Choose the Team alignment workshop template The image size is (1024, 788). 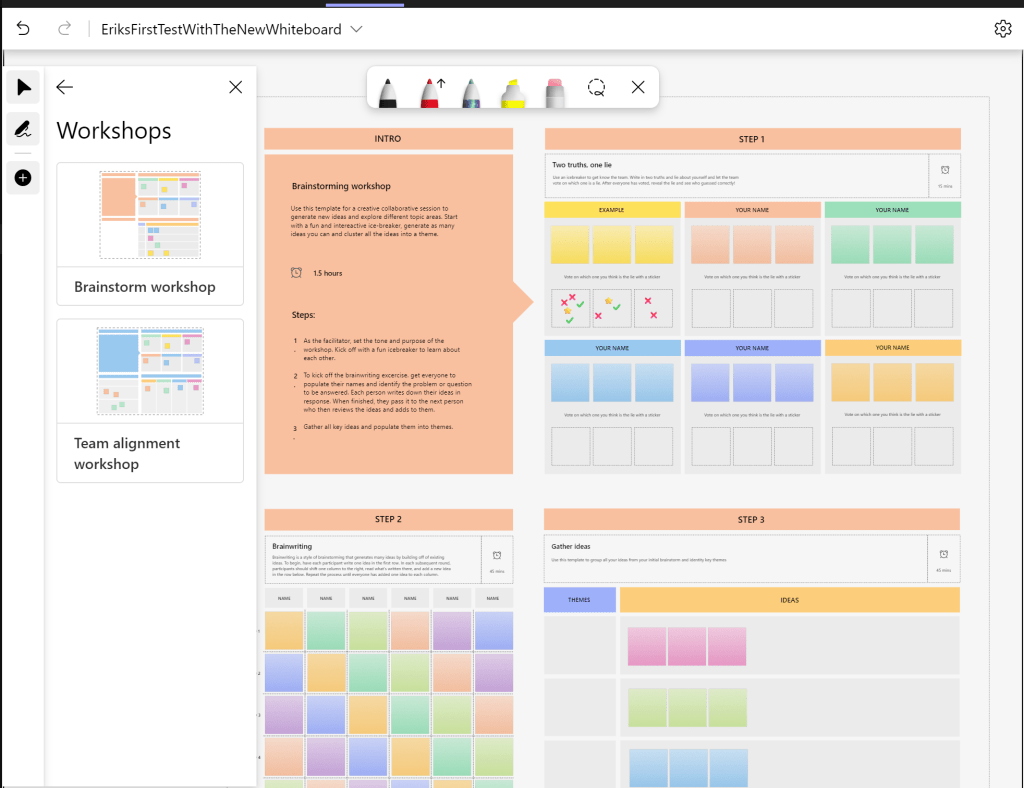[x=150, y=400]
